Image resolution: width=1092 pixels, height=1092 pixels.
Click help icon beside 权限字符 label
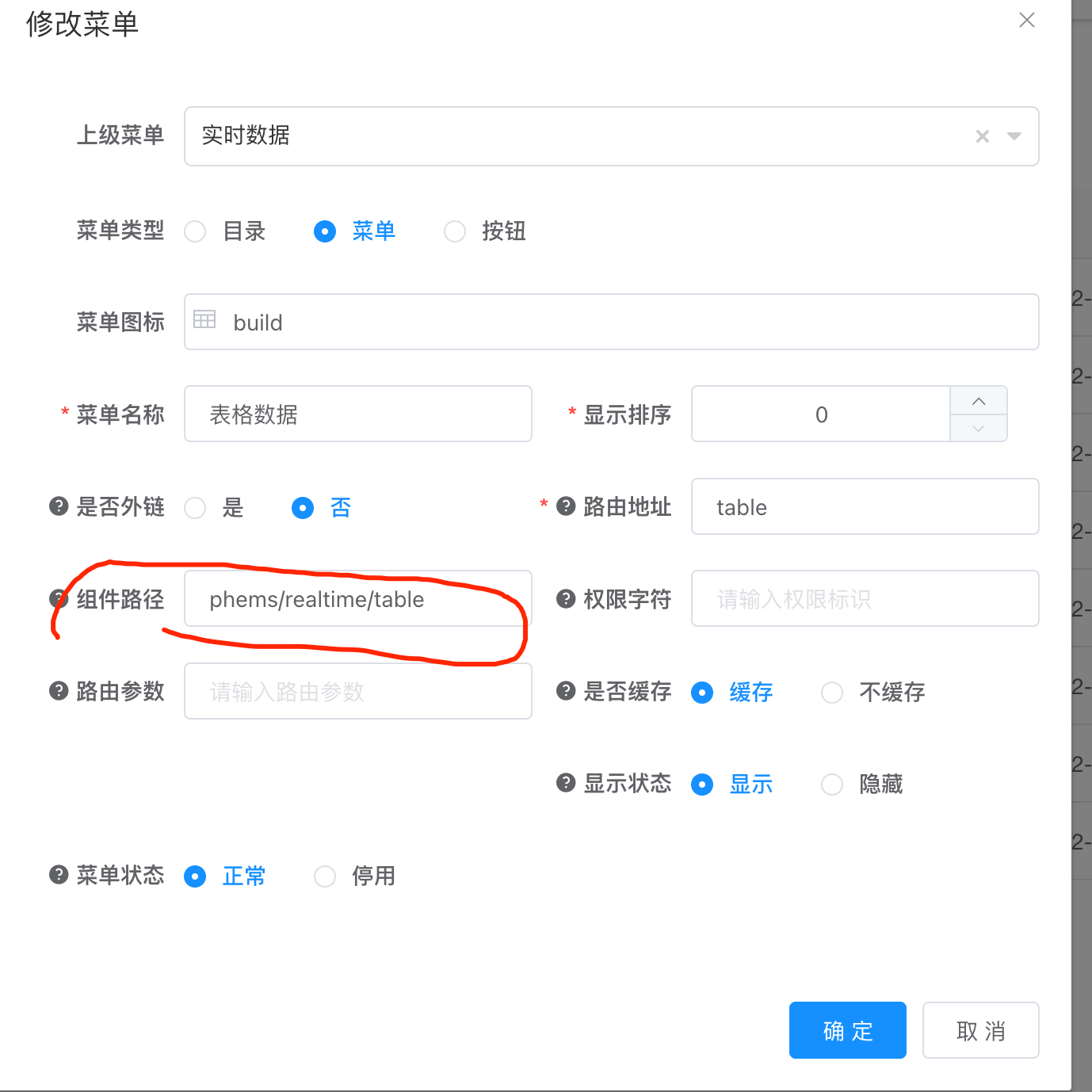click(566, 598)
